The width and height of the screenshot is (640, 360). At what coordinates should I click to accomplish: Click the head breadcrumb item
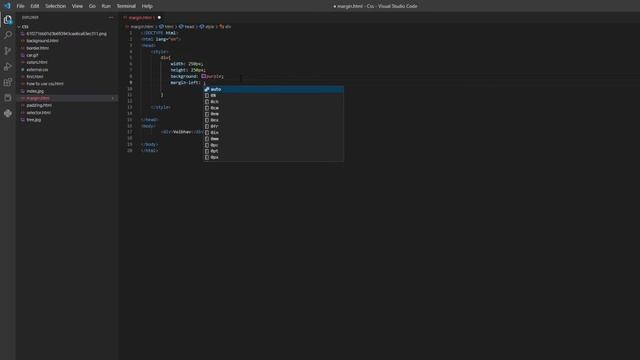189,27
